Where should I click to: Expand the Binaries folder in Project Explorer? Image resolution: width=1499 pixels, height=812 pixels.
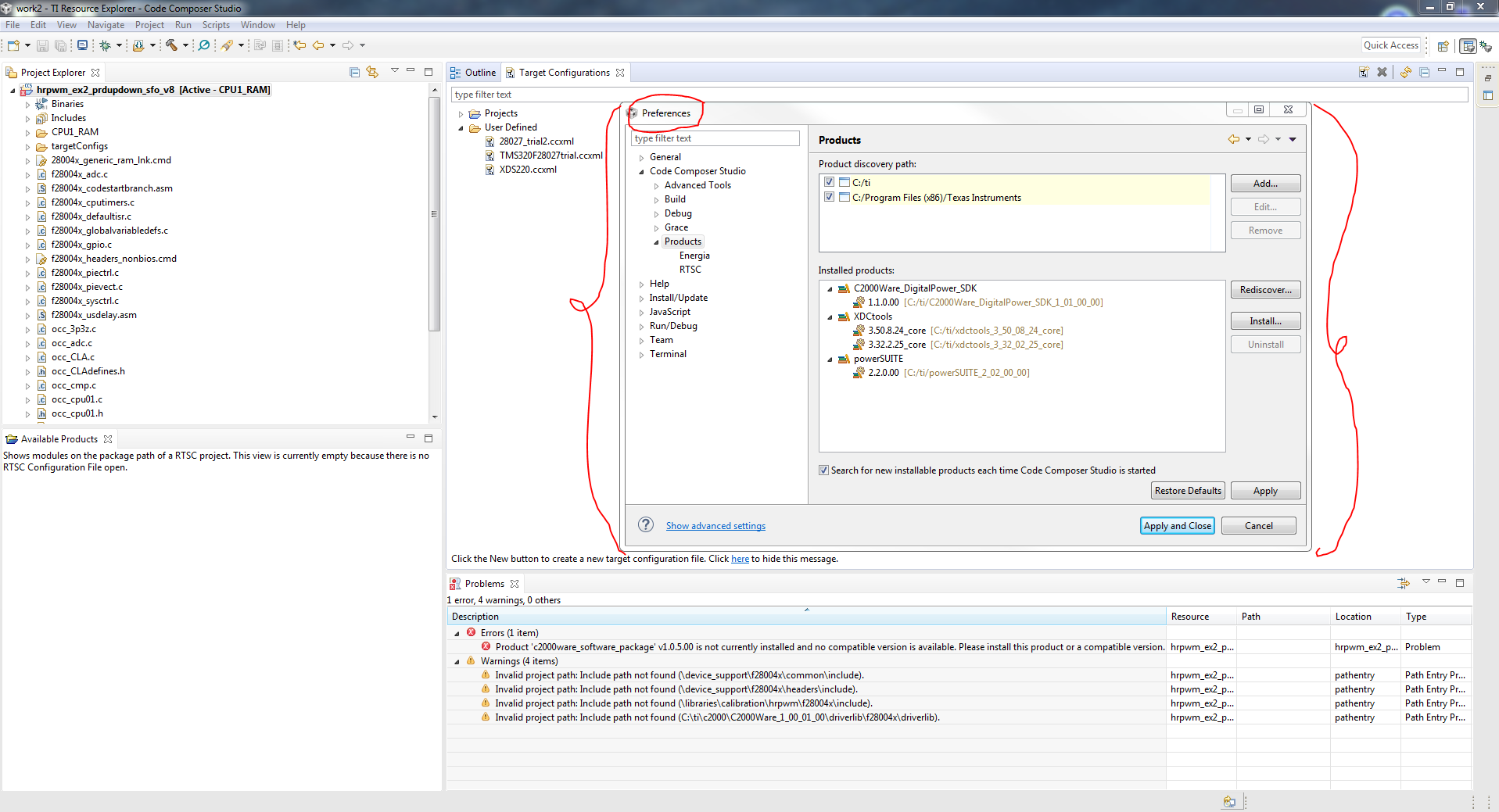pos(28,105)
